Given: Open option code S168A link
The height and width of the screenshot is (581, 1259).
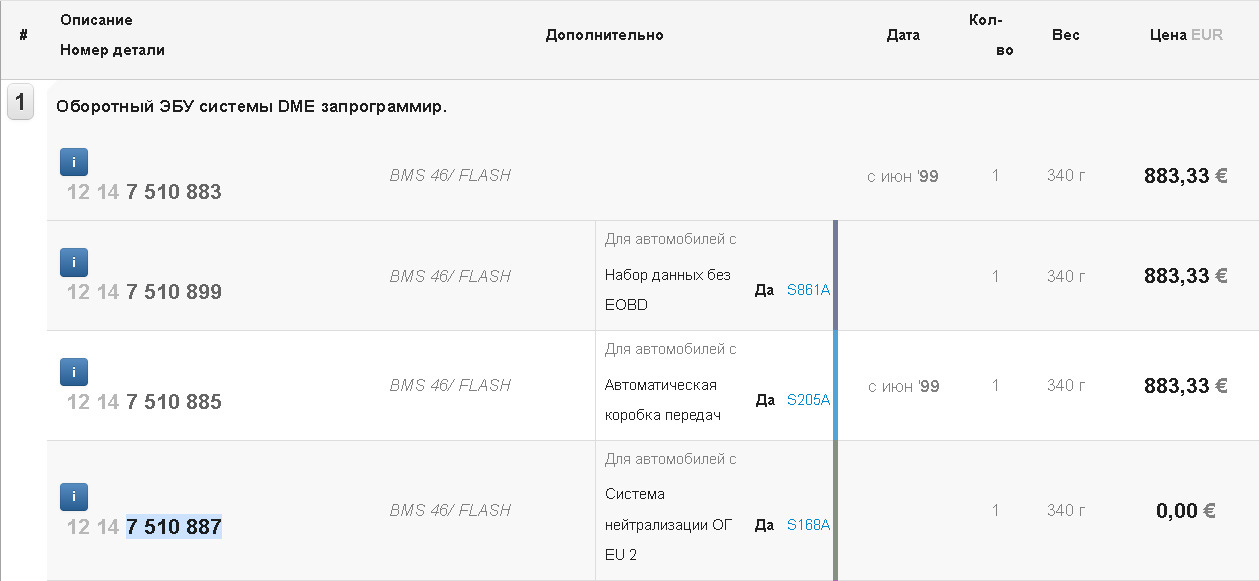Looking at the screenshot, I should pyautogui.click(x=808, y=524).
